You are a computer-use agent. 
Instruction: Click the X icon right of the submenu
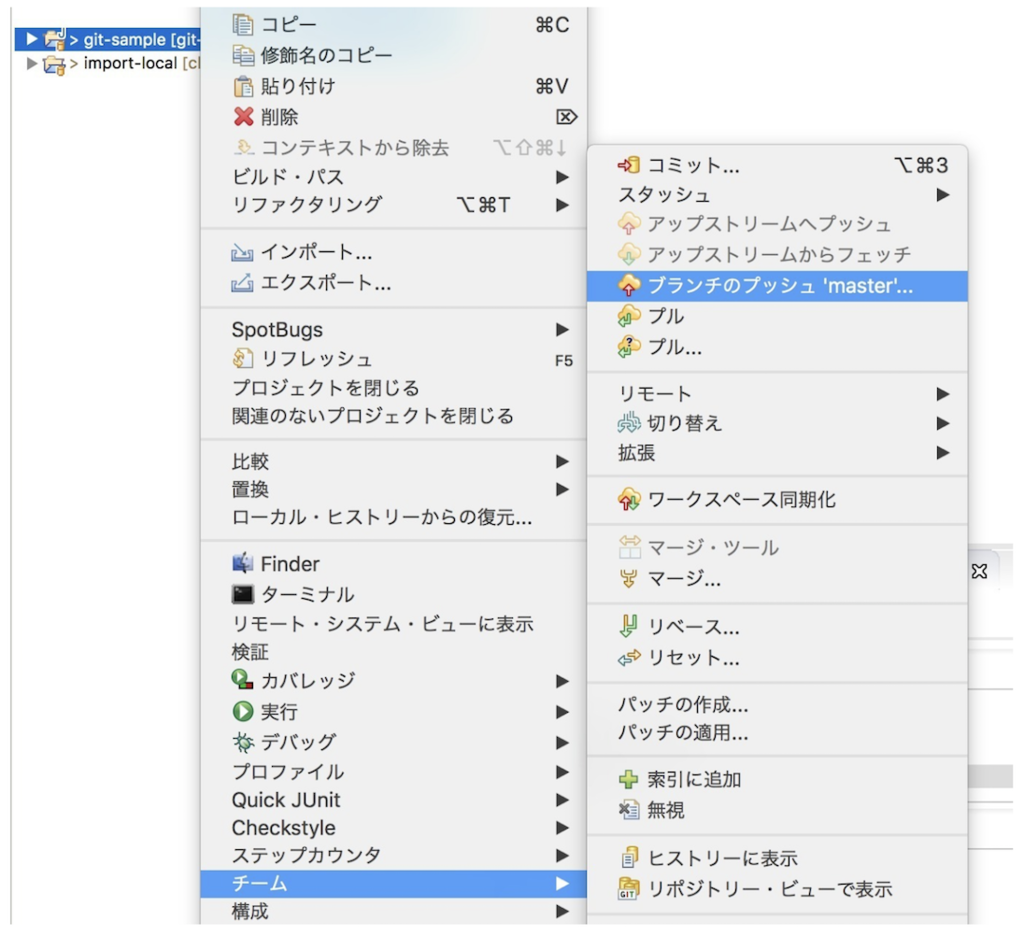point(979,572)
